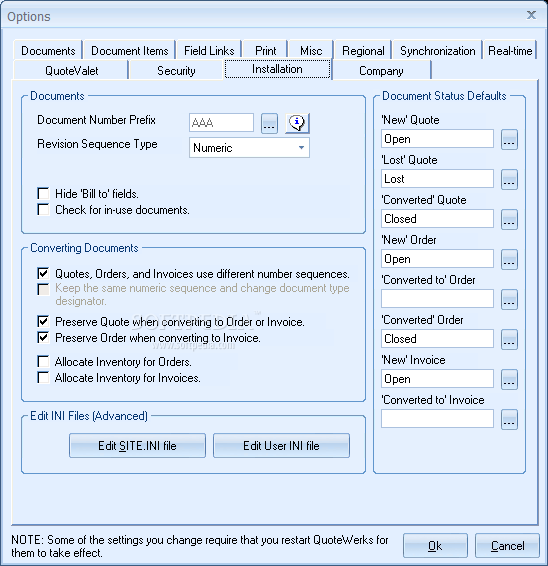548x566 pixels.
Task: Open the browse button for 'Converted' Quote status
Action: [x=509, y=219]
